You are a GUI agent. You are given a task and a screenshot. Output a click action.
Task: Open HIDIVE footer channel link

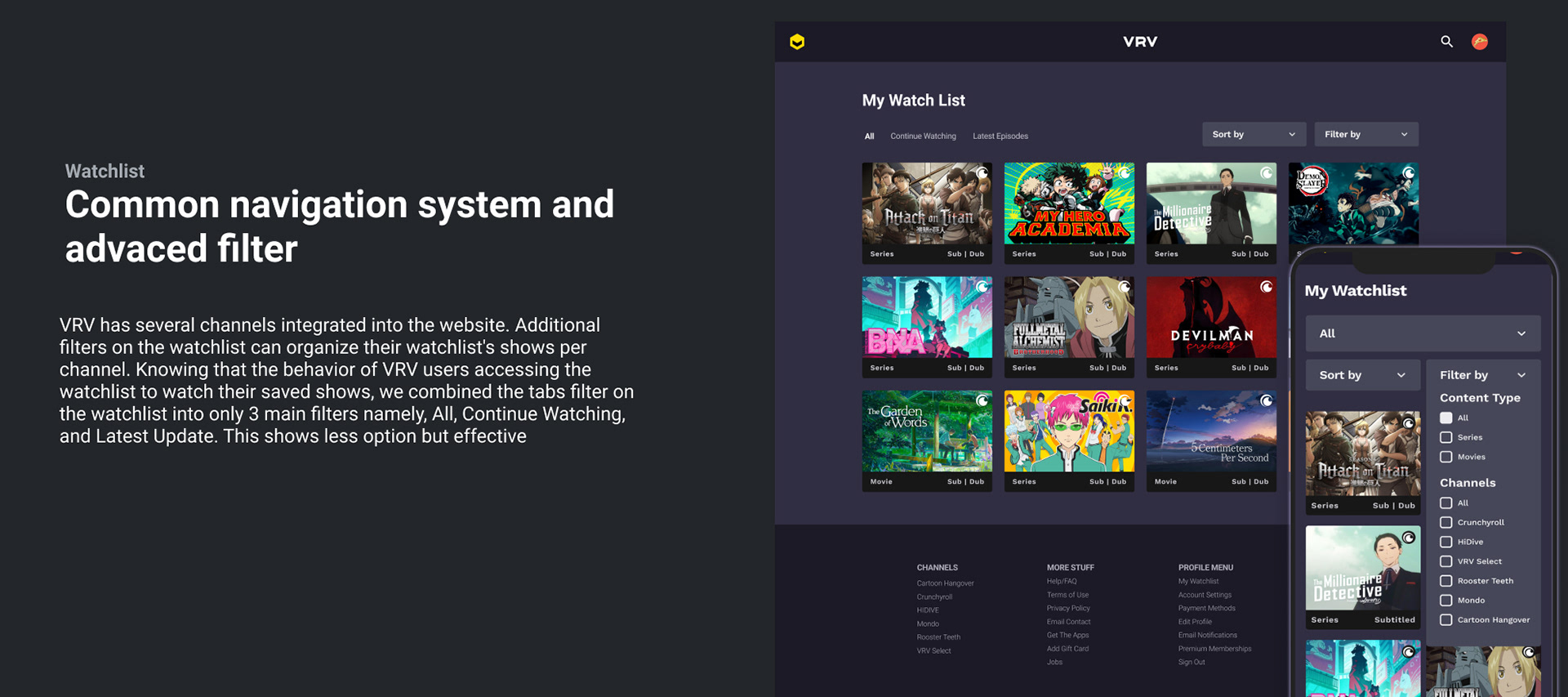pyautogui.click(x=928, y=610)
